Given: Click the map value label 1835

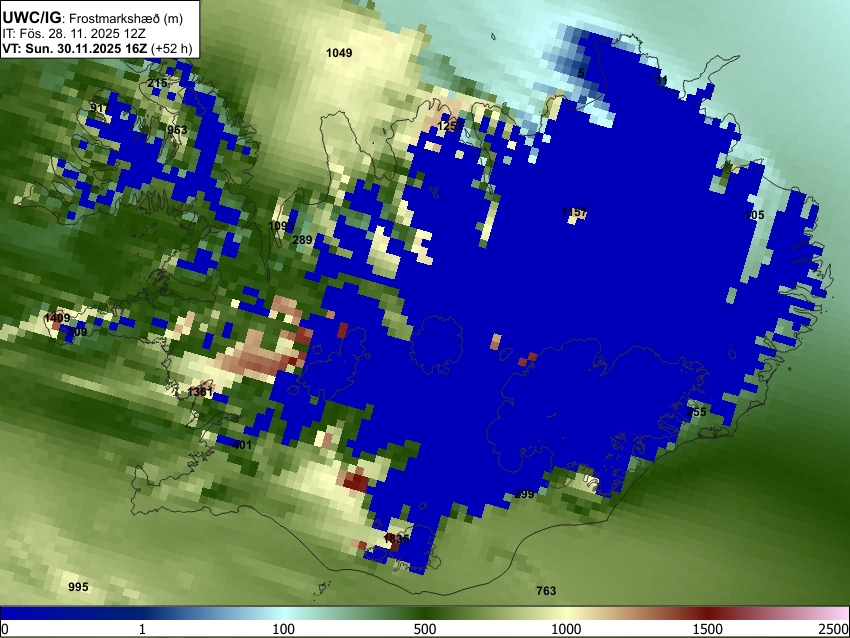Looking at the screenshot, I should pyautogui.click(x=396, y=539).
